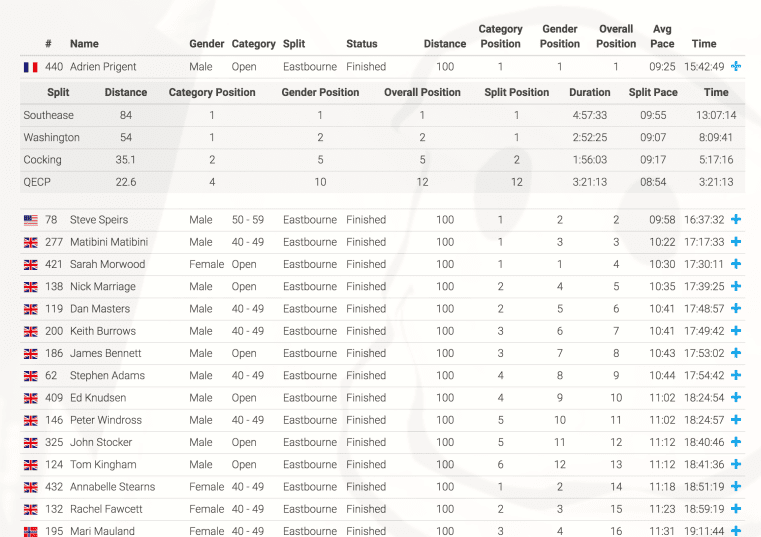Select the Washington split row

click(x=382, y=137)
